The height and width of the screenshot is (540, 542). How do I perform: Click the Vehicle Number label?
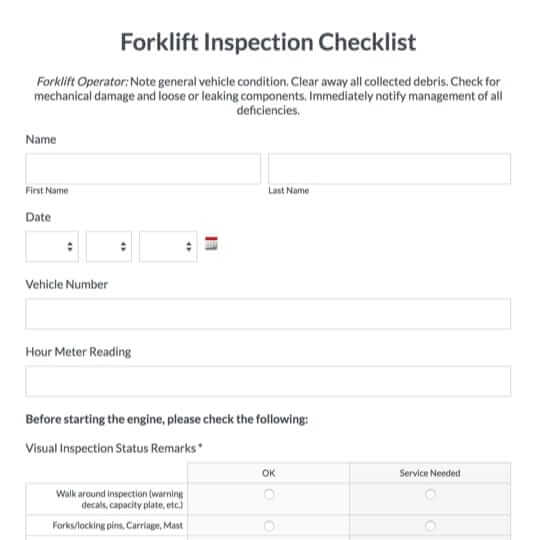click(67, 284)
